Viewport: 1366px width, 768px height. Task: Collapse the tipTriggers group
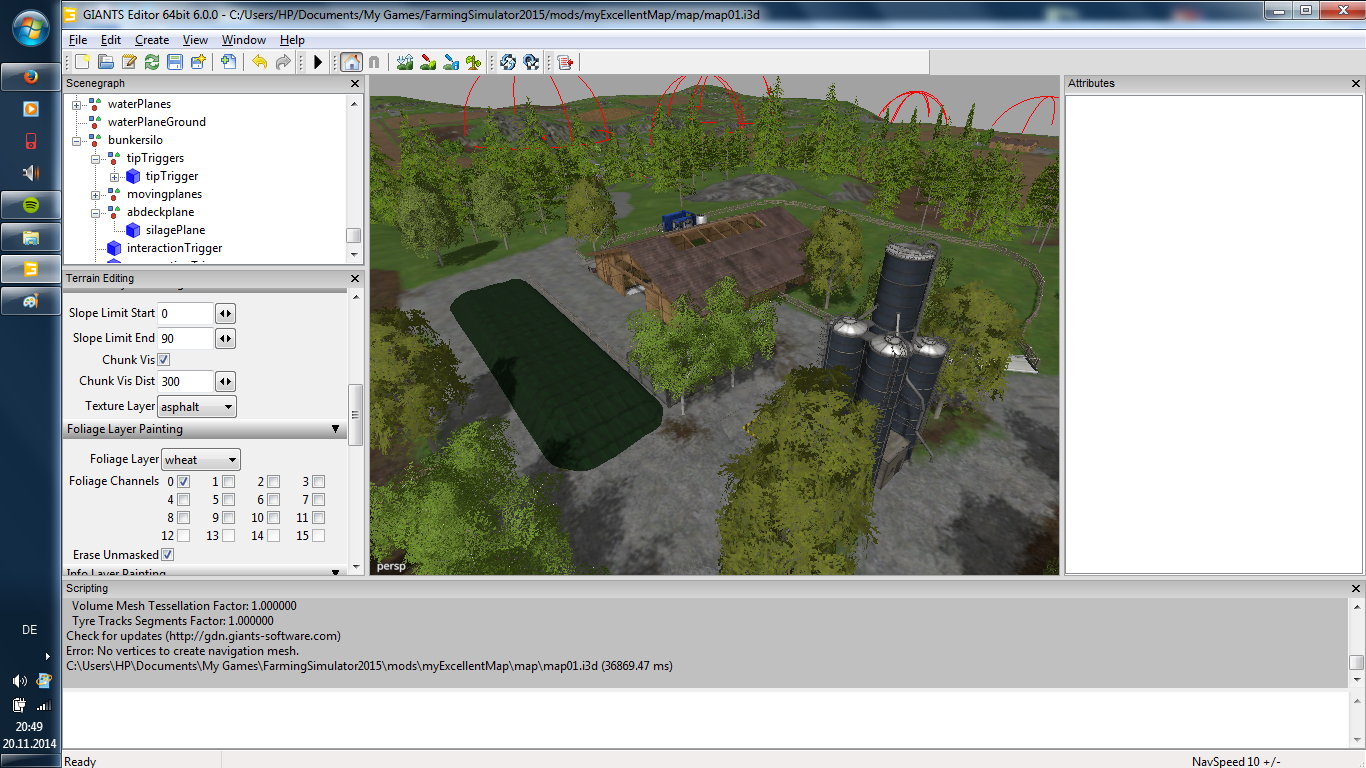click(95, 158)
